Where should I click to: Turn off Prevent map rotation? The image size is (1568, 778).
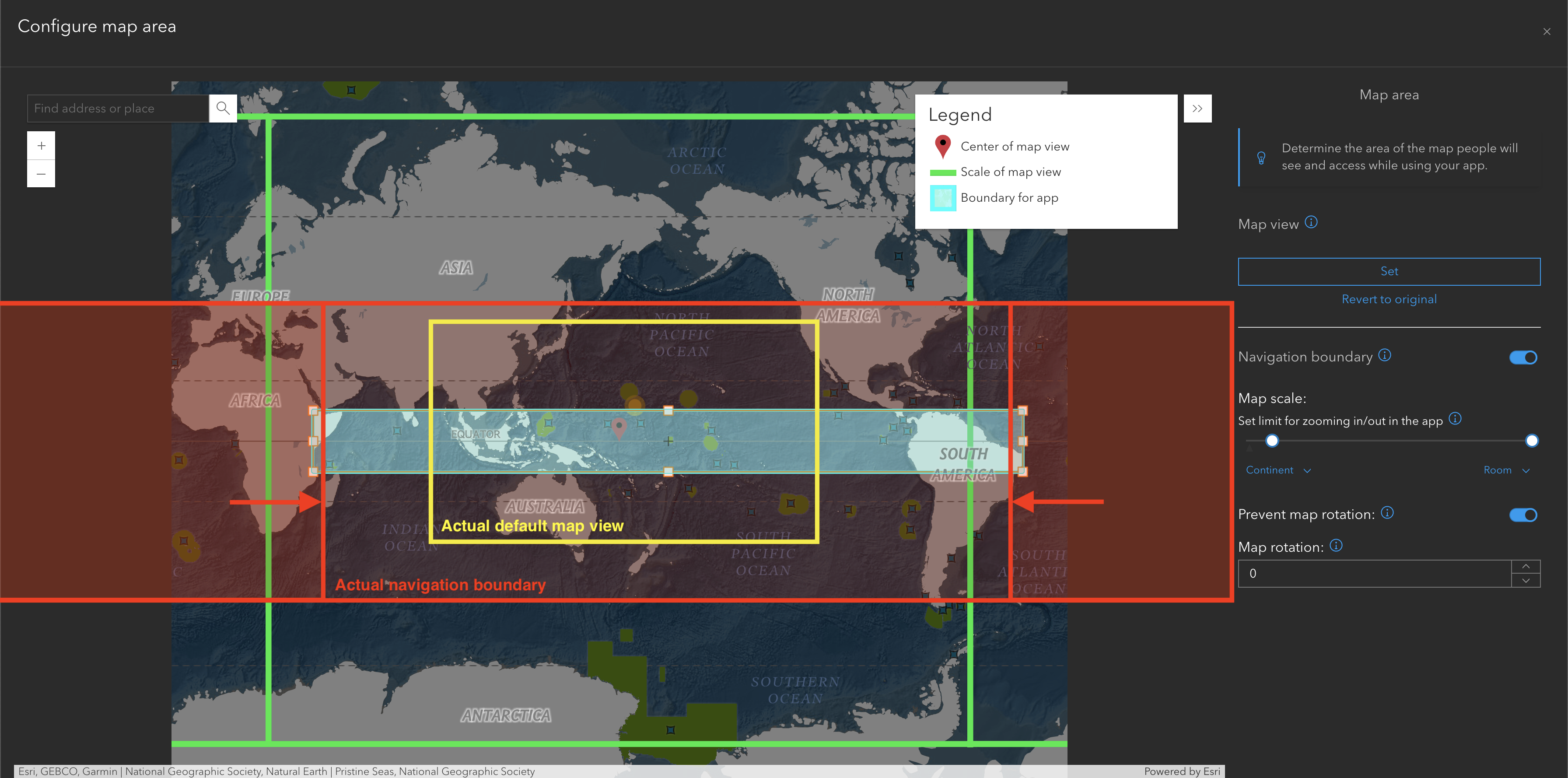click(1523, 515)
